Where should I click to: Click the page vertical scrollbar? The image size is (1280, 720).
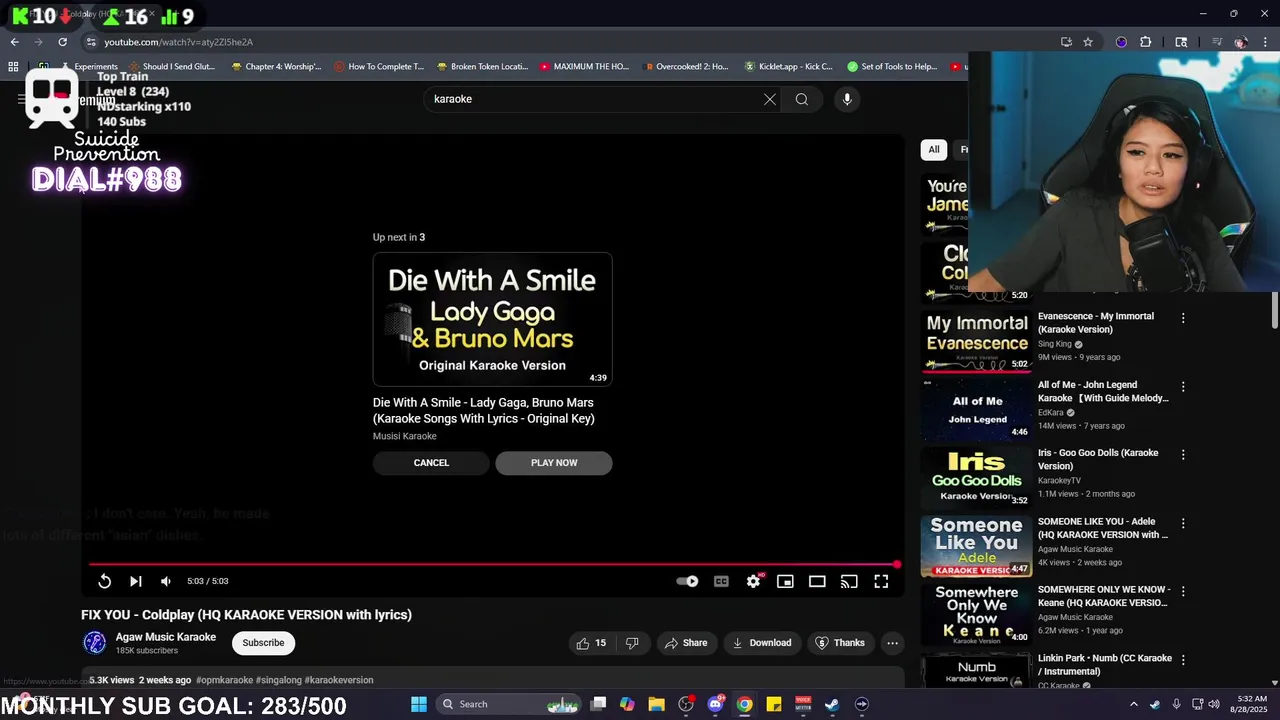pyautogui.click(x=1275, y=310)
